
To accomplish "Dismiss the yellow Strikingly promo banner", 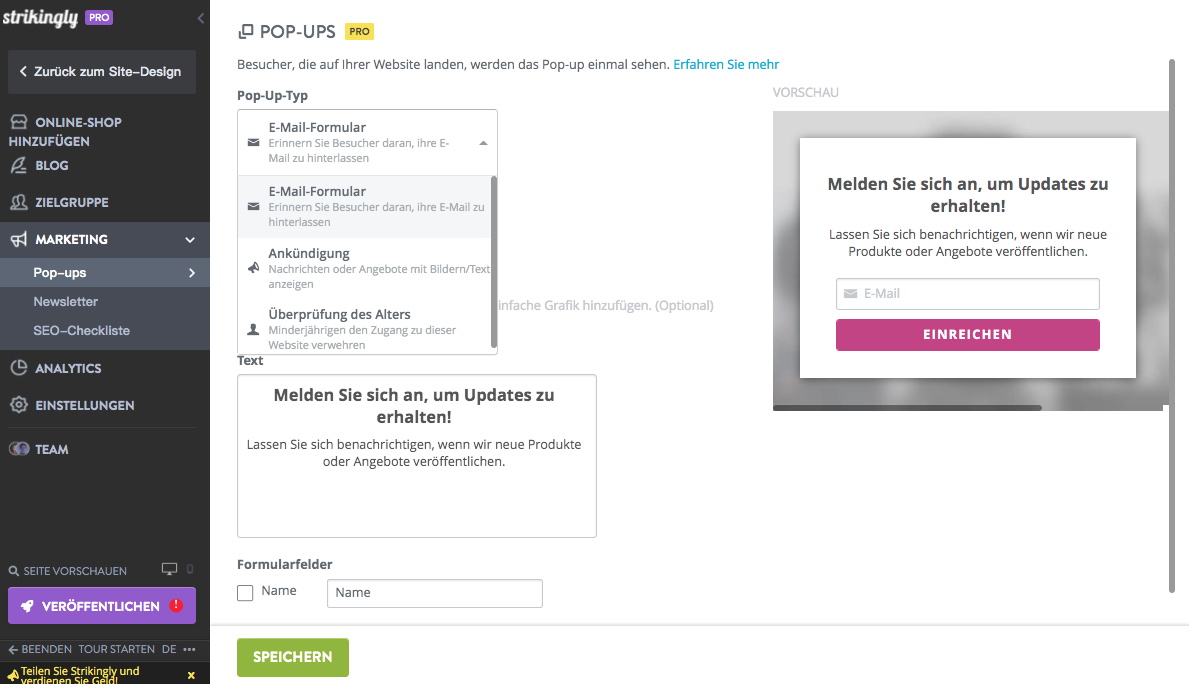I will tap(191, 676).
